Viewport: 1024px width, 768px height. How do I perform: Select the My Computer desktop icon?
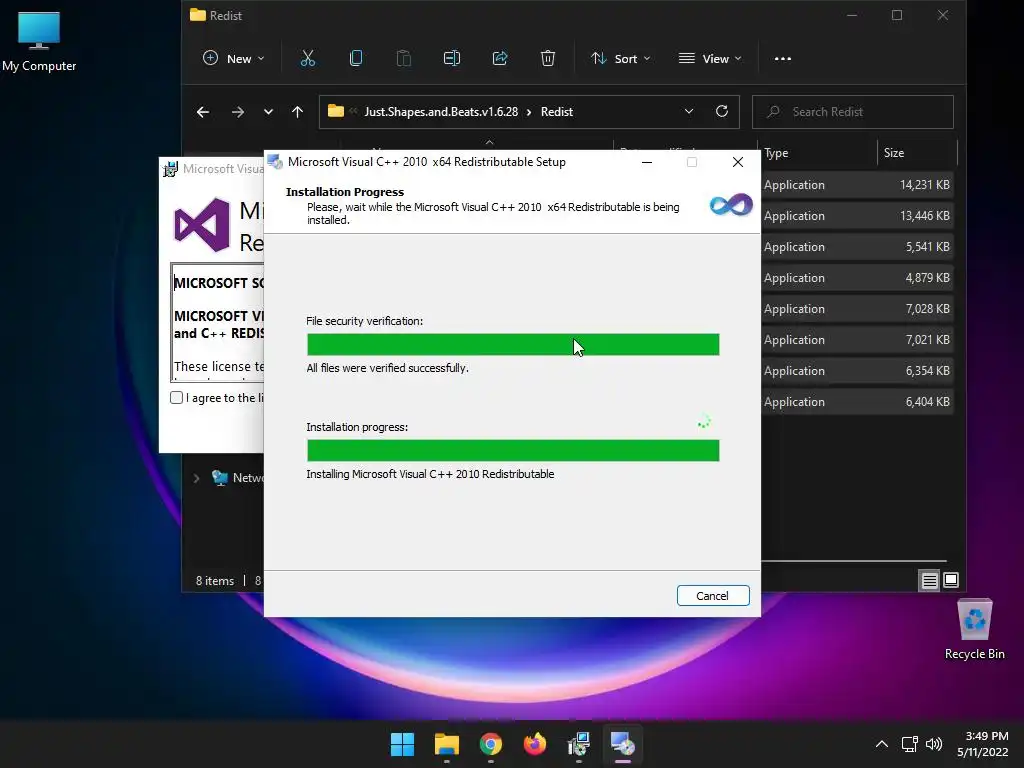pyautogui.click(x=39, y=42)
